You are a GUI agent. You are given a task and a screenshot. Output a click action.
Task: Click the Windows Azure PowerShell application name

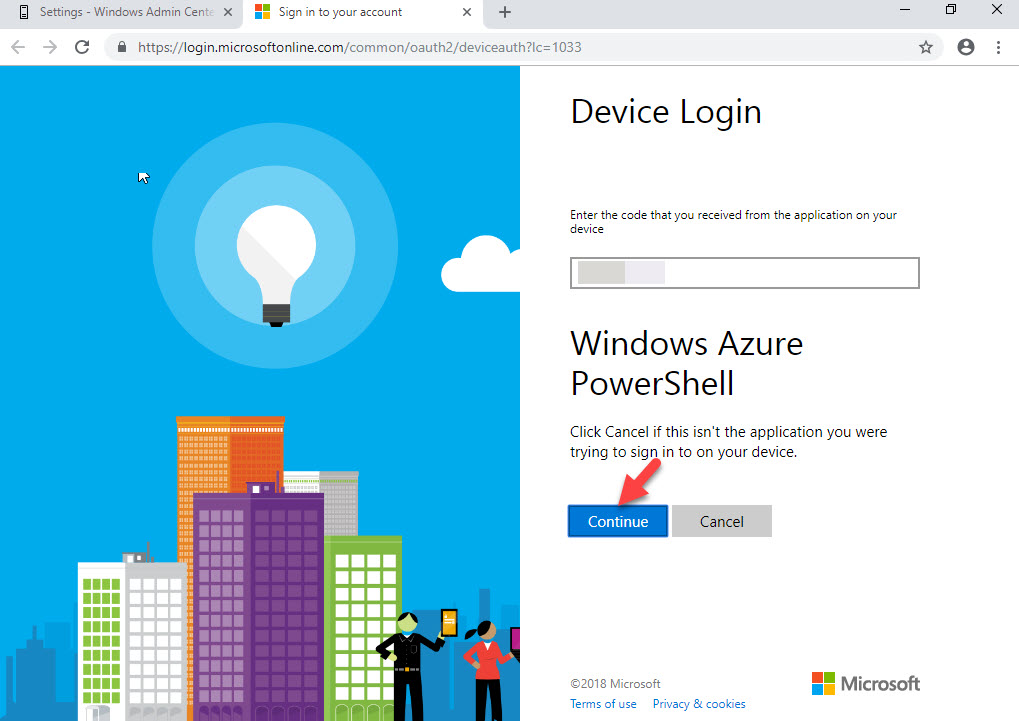[686, 363]
